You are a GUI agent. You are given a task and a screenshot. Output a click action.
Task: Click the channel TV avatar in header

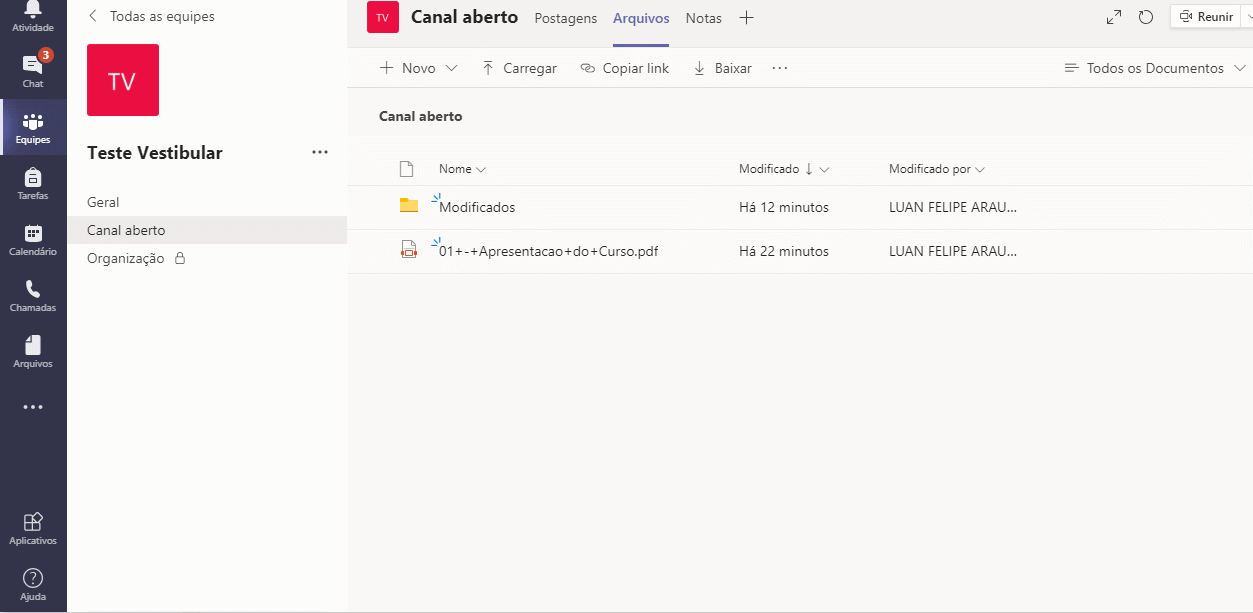click(383, 17)
